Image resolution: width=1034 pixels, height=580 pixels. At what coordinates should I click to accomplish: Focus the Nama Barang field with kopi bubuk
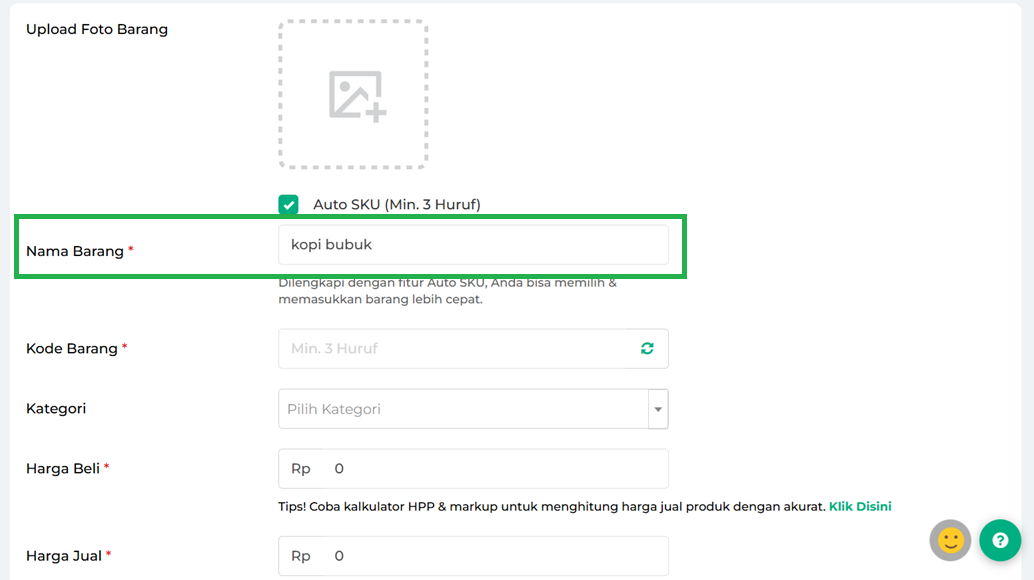[472, 245]
